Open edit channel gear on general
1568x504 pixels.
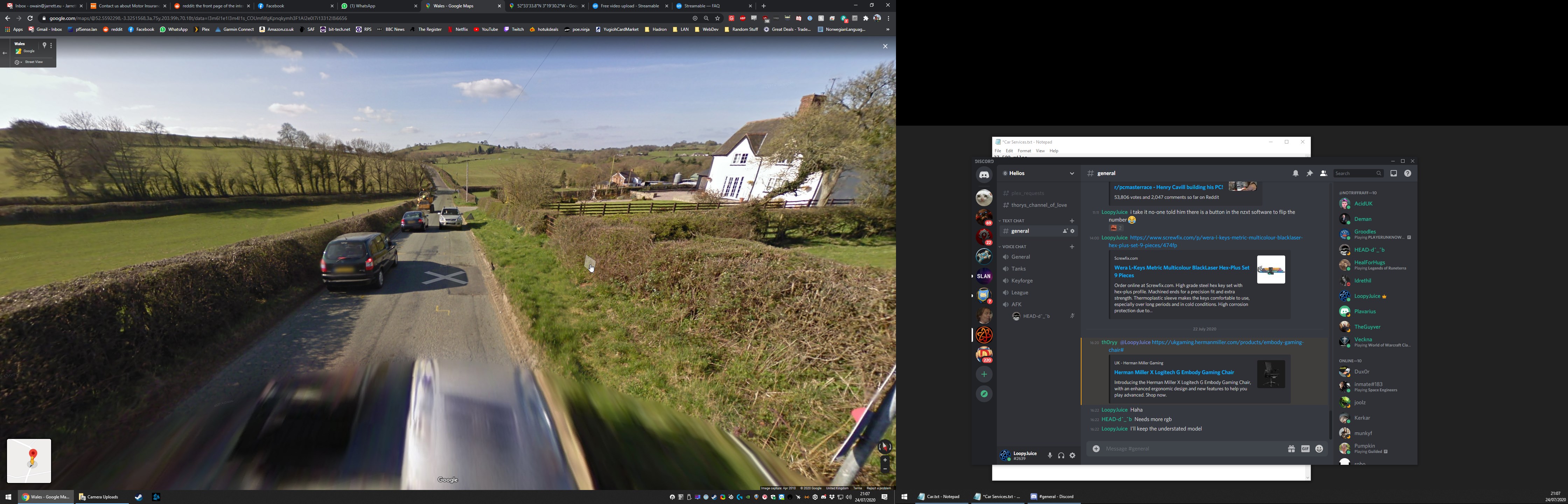(x=1072, y=231)
